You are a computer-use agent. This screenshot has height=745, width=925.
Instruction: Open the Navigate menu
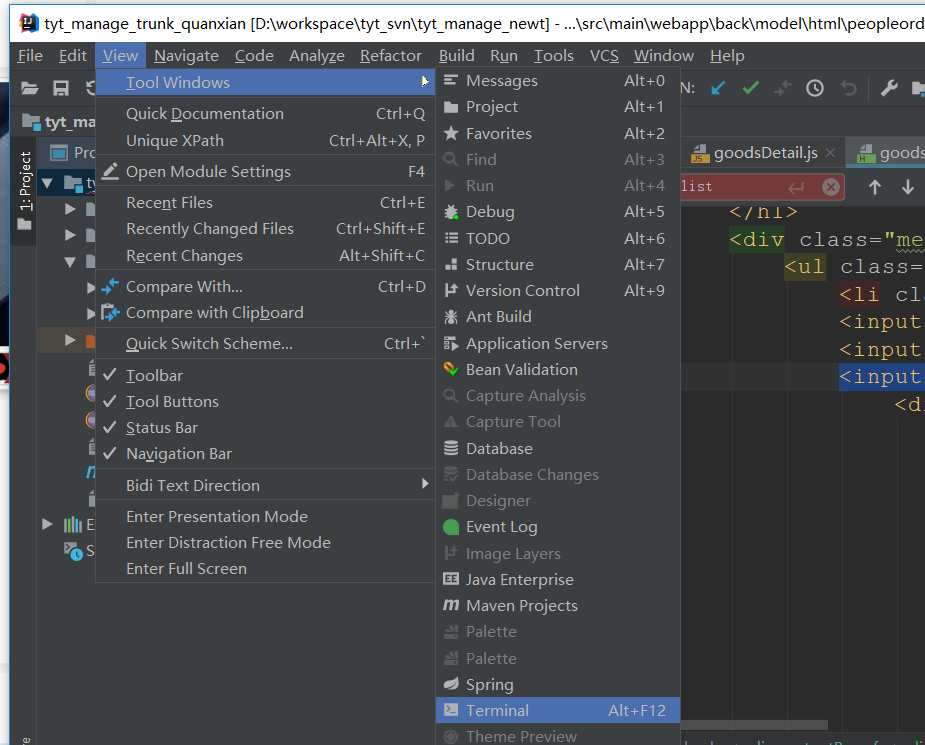click(186, 55)
